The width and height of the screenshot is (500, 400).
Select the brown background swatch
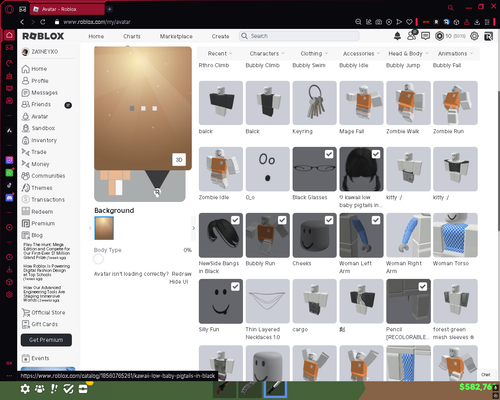pyautogui.click(x=104, y=228)
